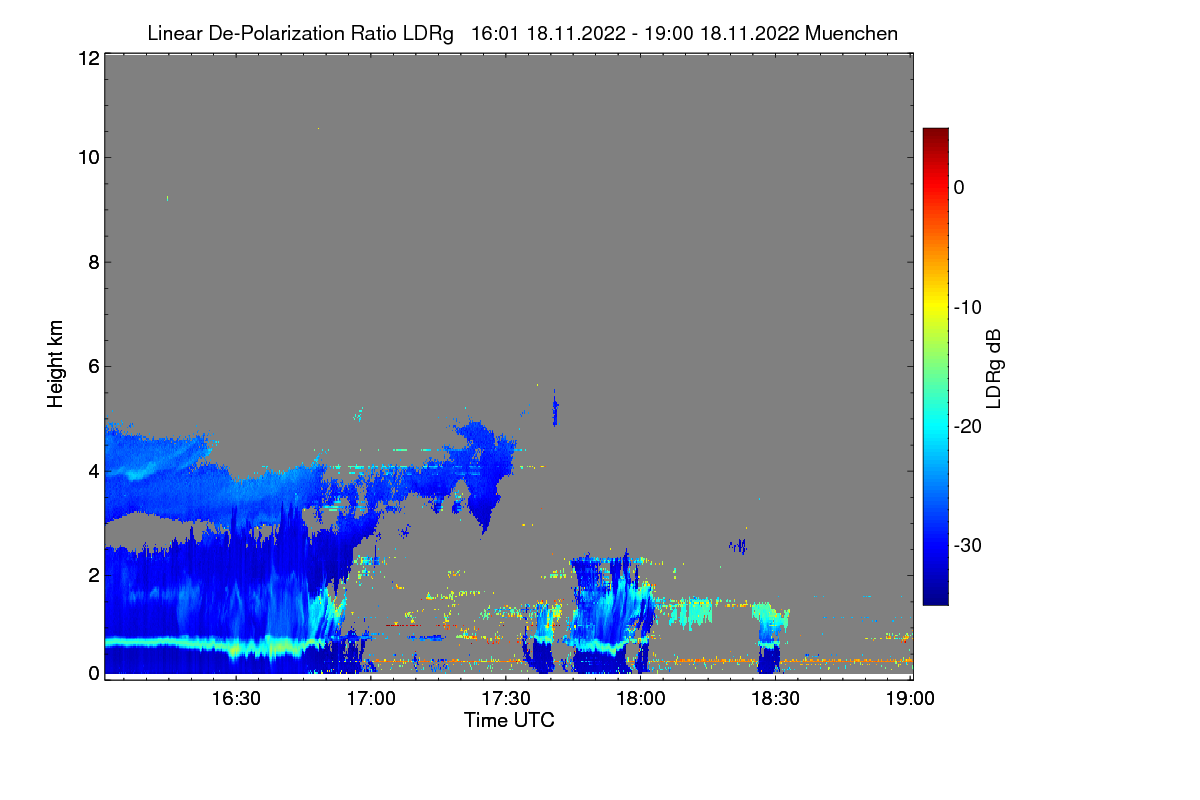1200x800 pixels.
Task: Click the dark blue bottom of colorbar
Action: (935, 597)
